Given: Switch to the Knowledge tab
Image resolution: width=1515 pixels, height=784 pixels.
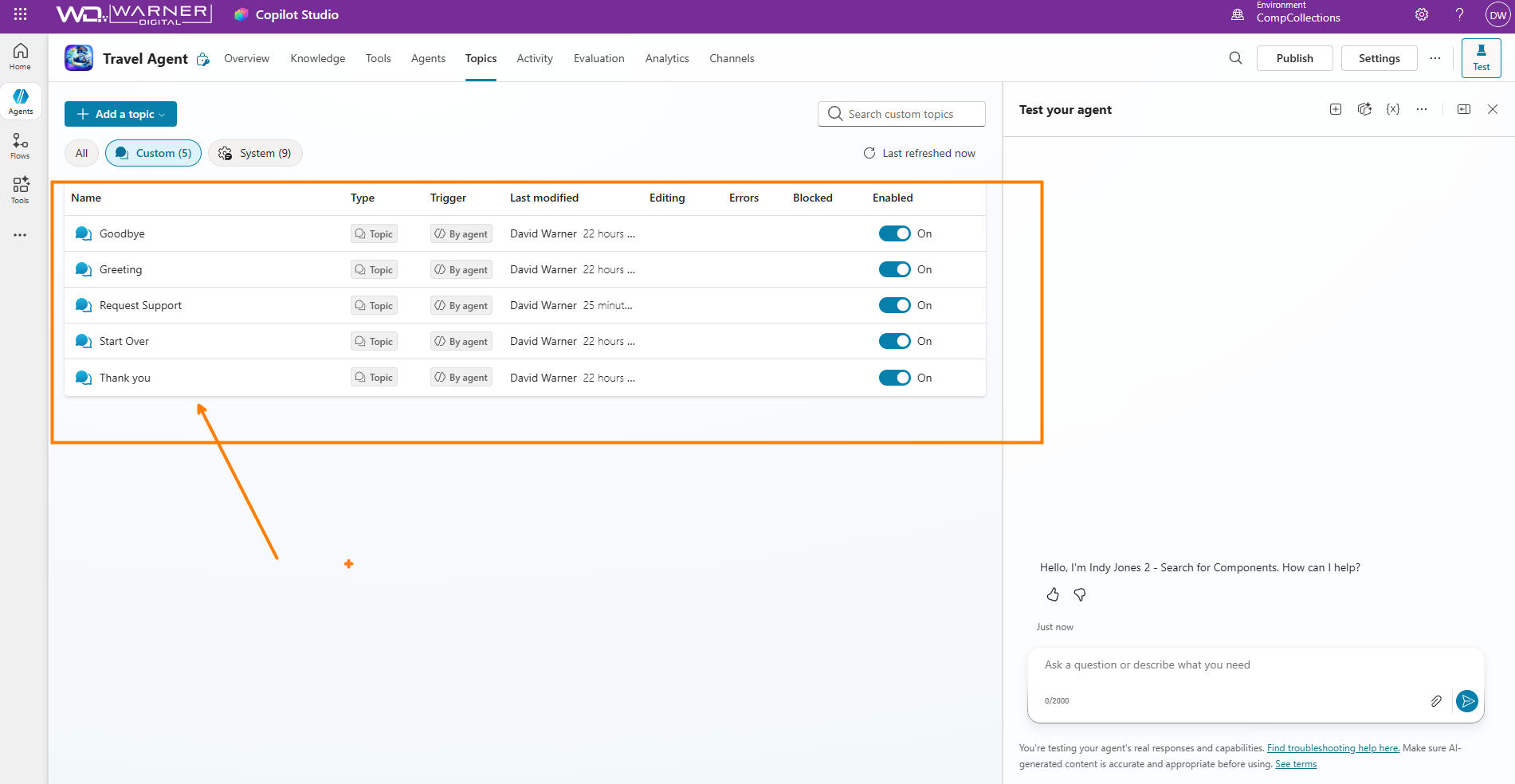Looking at the screenshot, I should point(317,58).
